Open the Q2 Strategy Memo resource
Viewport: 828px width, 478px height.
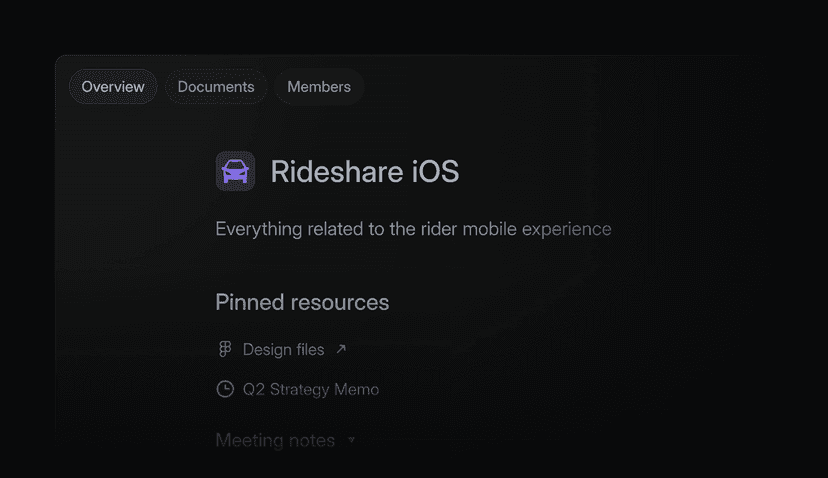[311, 390]
